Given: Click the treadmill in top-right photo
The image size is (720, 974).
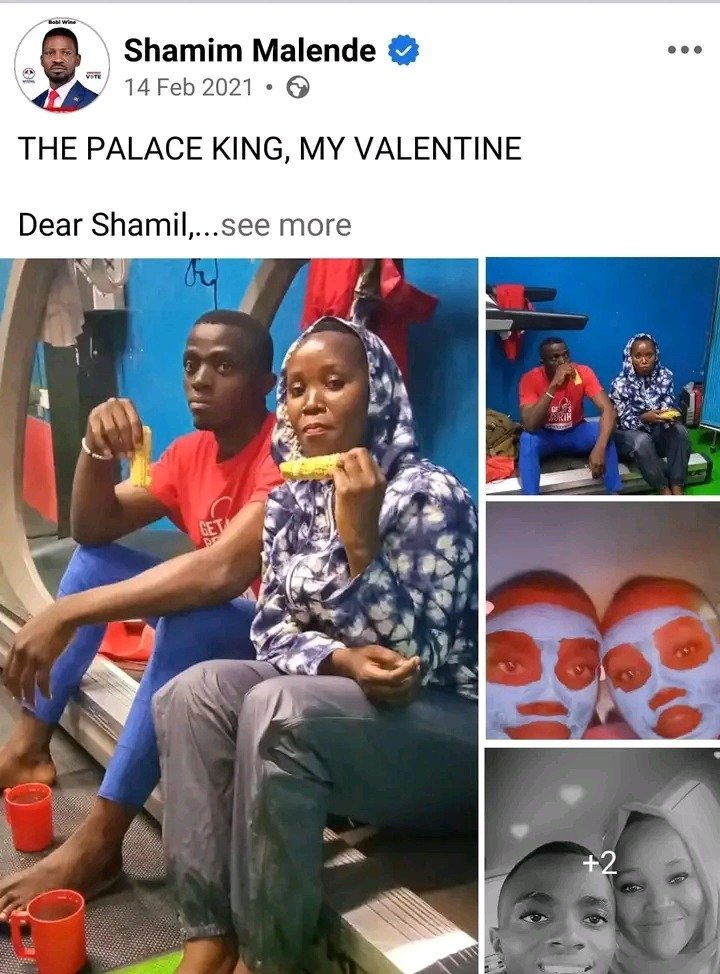Looking at the screenshot, I should tap(535, 309).
